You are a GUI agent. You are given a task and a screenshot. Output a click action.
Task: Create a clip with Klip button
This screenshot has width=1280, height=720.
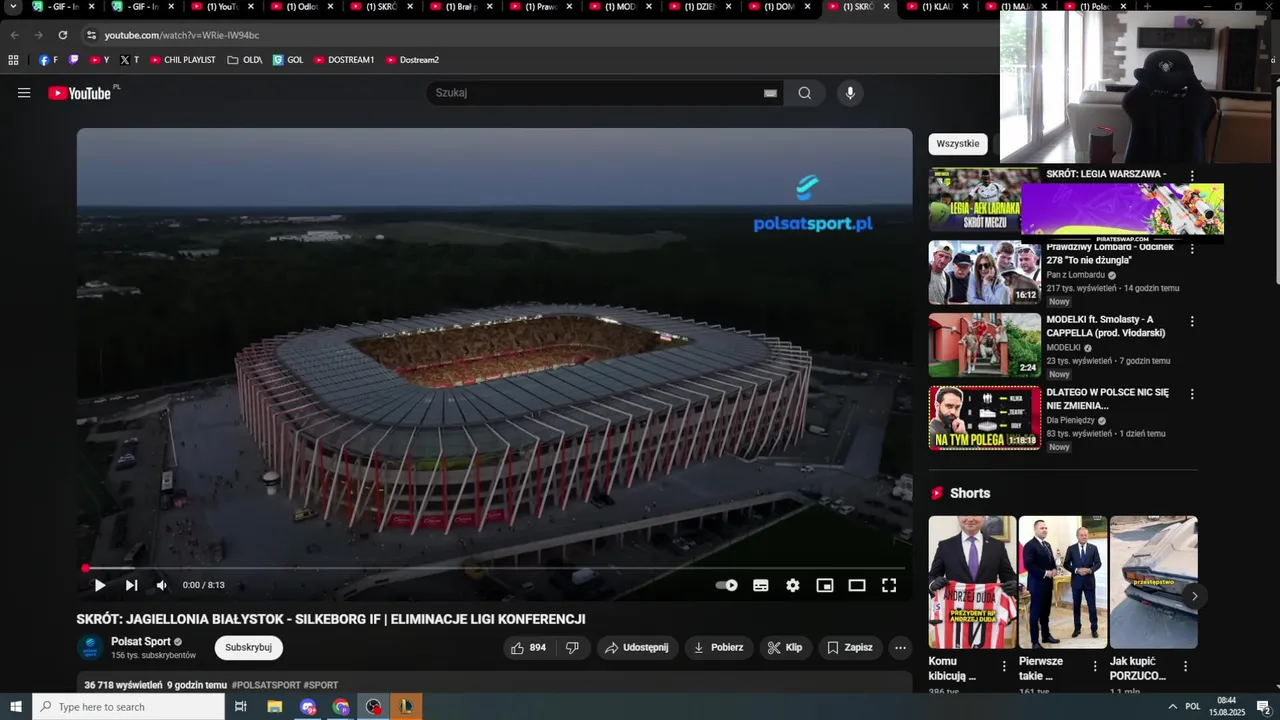(x=785, y=647)
